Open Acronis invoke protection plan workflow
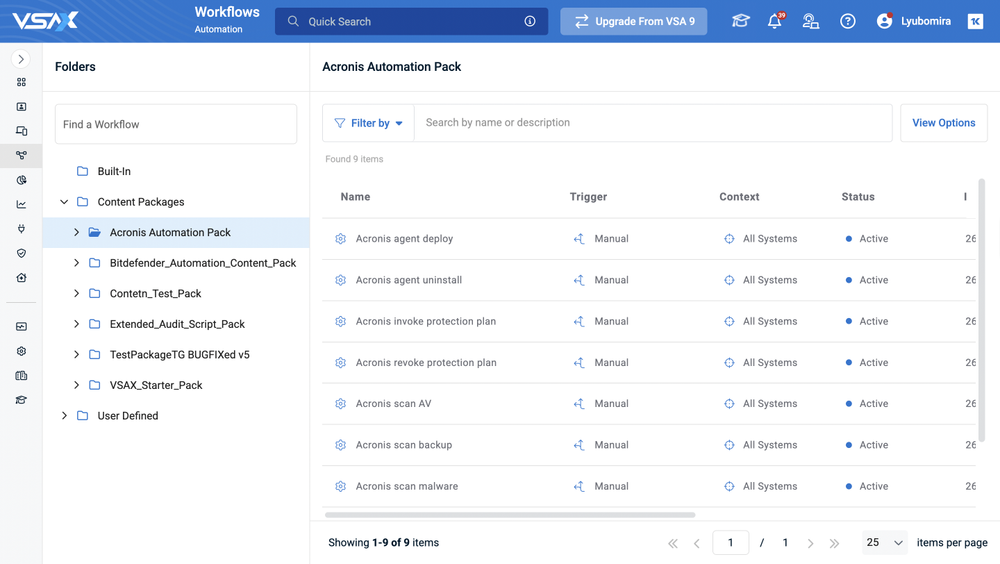The width and height of the screenshot is (1000, 564). pyautogui.click(x=425, y=322)
